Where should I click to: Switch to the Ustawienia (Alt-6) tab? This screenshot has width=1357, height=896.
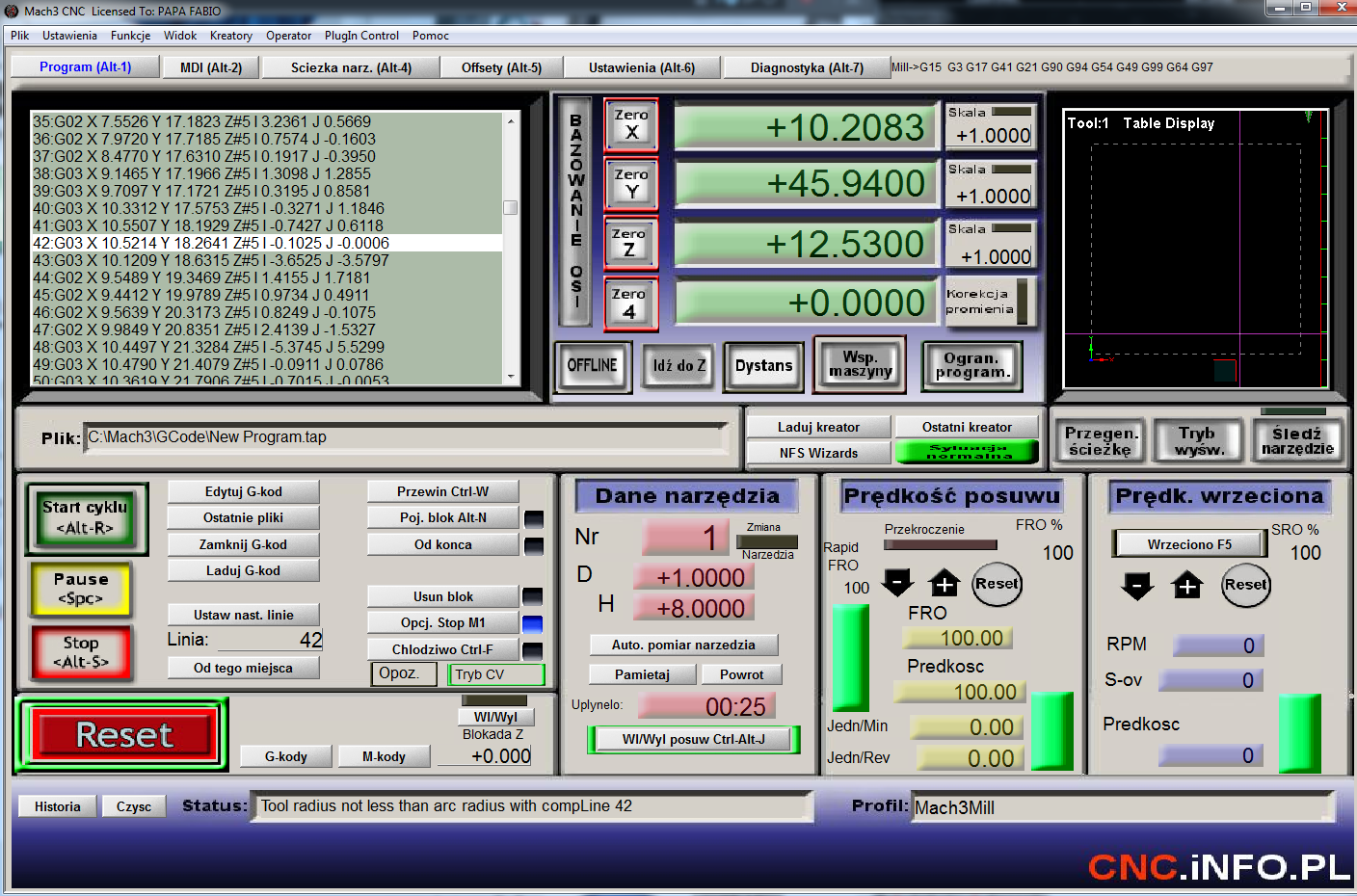click(642, 67)
